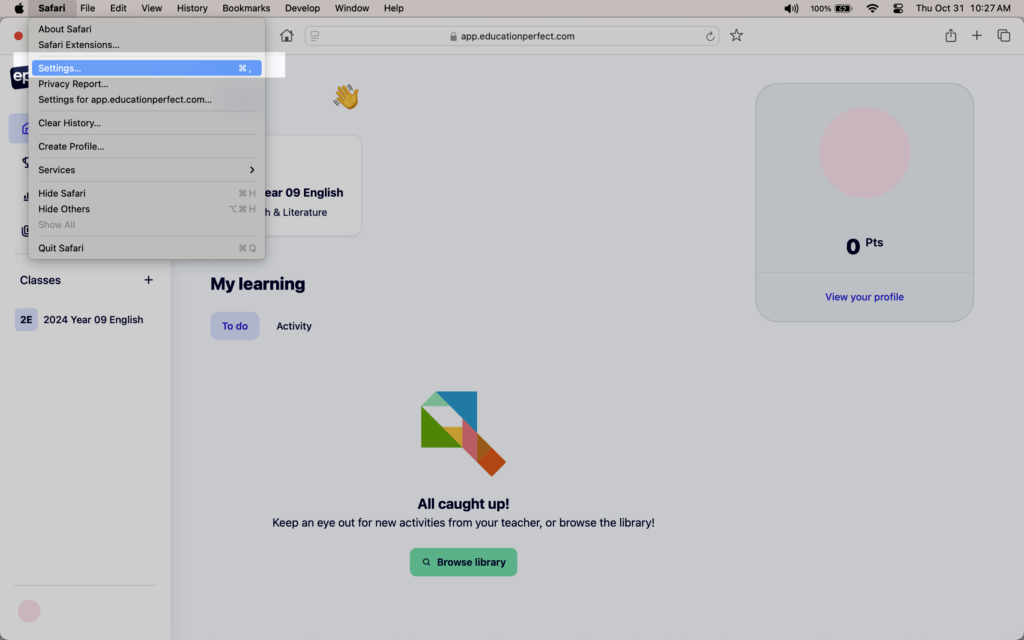Select About Safari

click(x=146, y=29)
